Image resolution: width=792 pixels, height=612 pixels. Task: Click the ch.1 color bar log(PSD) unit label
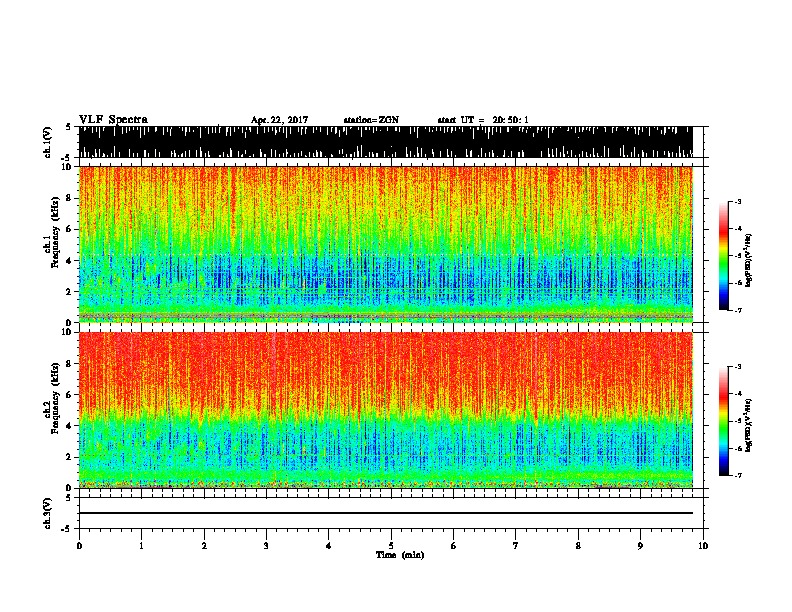[x=749, y=260]
